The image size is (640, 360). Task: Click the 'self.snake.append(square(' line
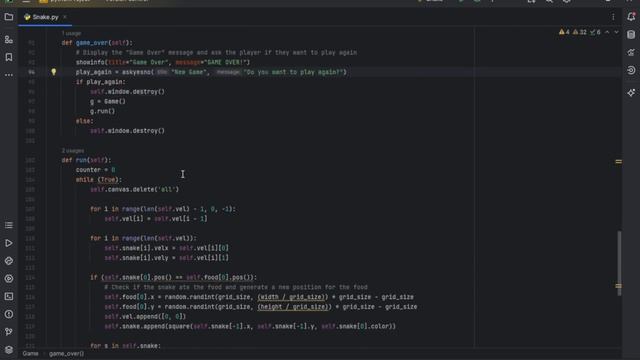pyautogui.click(x=250, y=327)
